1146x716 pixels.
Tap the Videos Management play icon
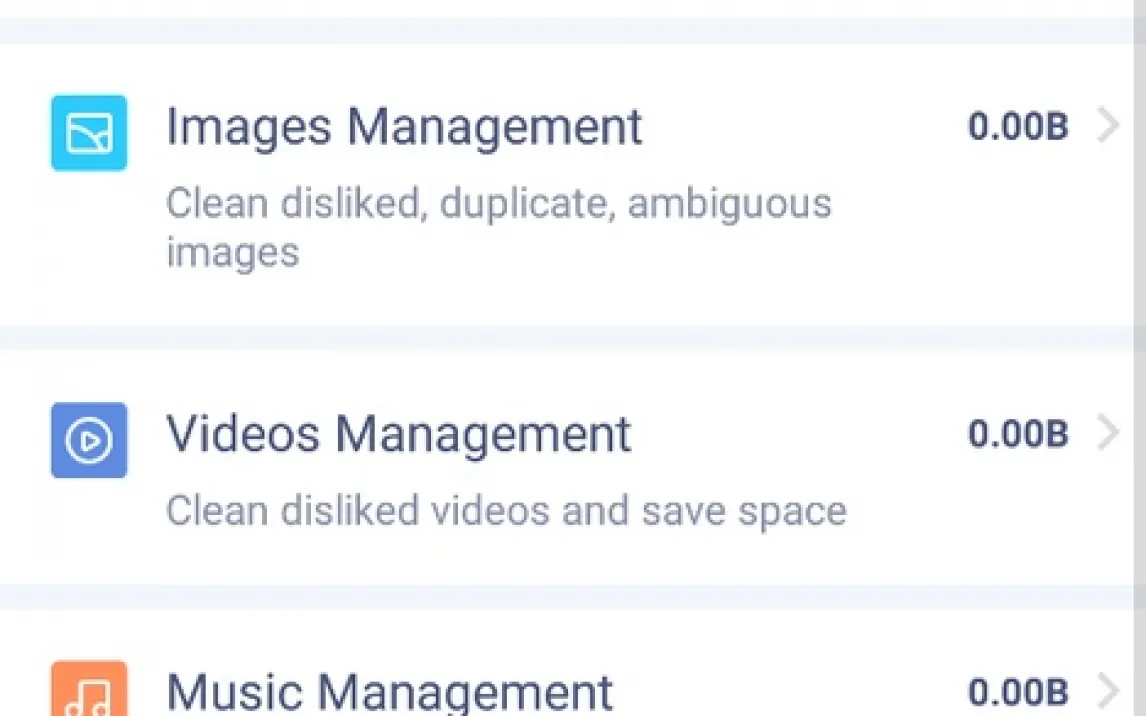[89, 440]
